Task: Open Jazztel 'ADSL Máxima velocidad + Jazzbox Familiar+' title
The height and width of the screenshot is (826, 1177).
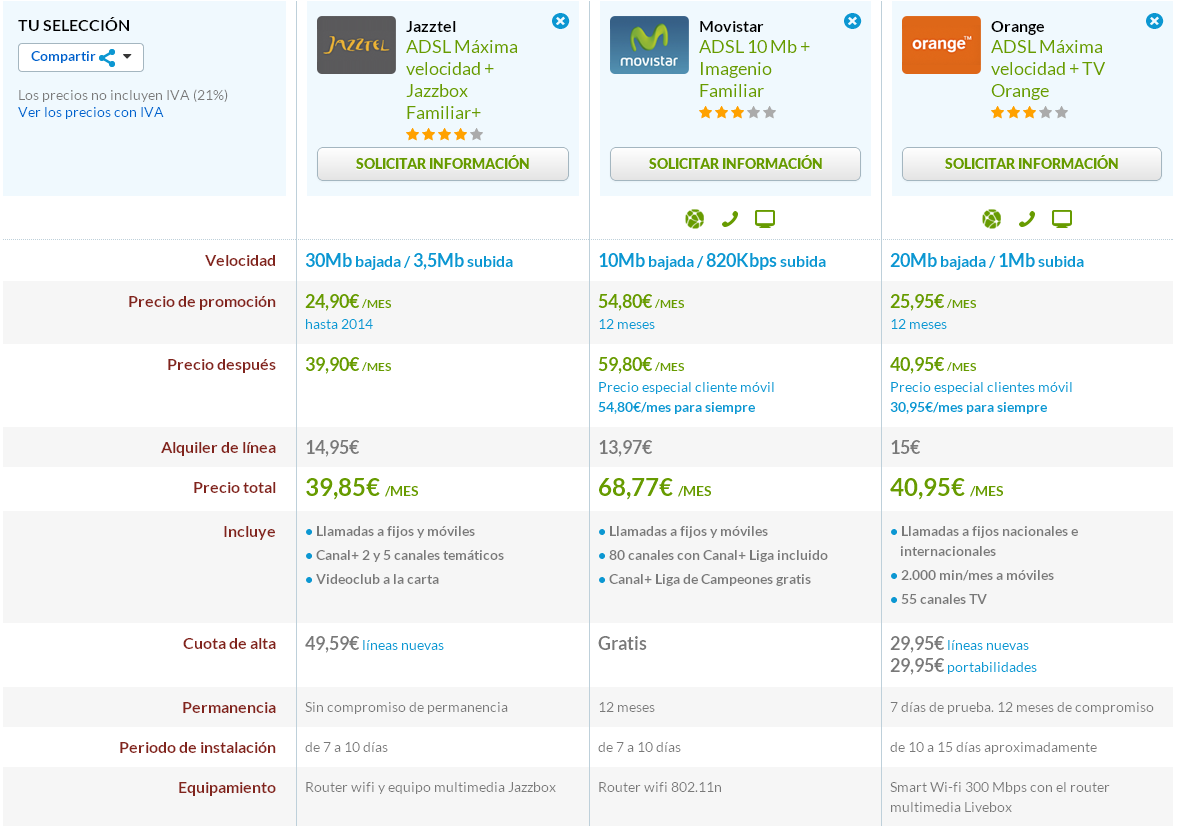Action: pos(462,80)
